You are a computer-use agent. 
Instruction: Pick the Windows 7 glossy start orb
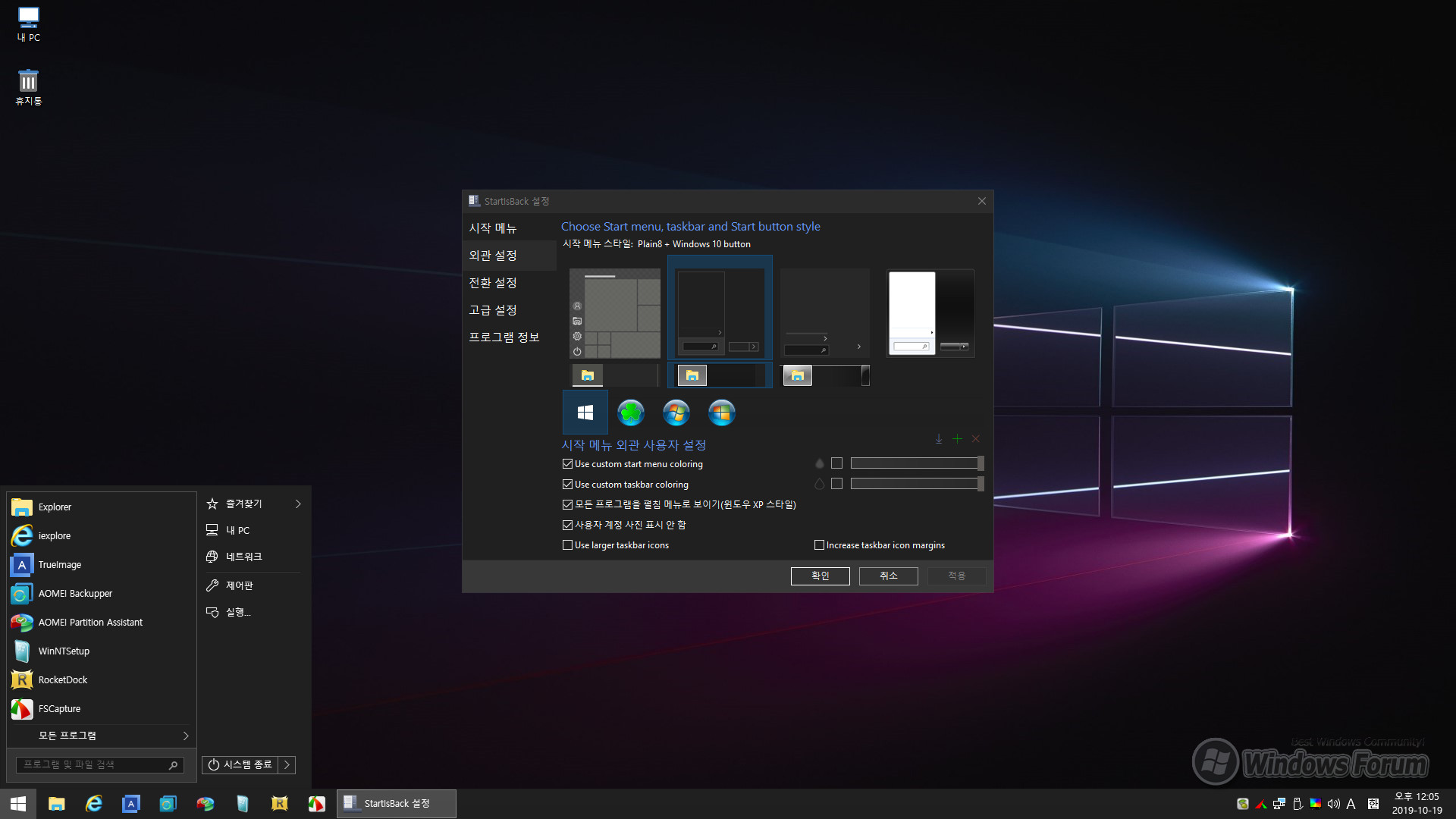coord(676,413)
